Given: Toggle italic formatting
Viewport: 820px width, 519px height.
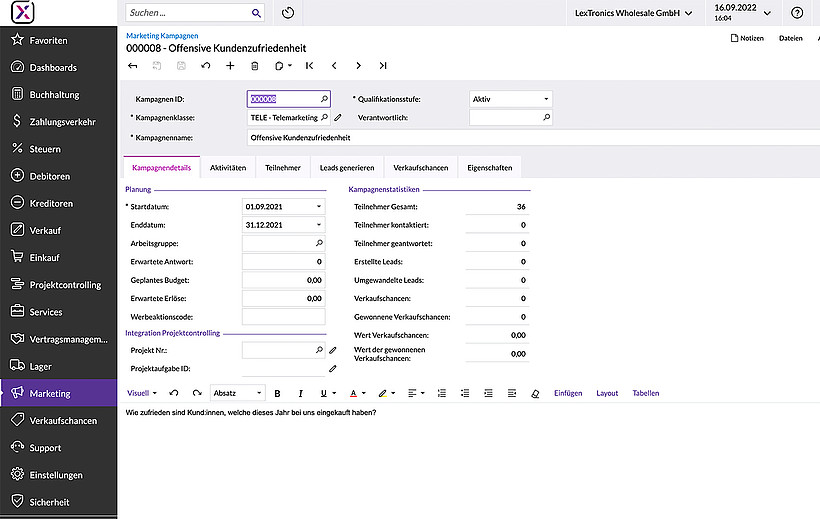Looking at the screenshot, I should pyautogui.click(x=300, y=393).
